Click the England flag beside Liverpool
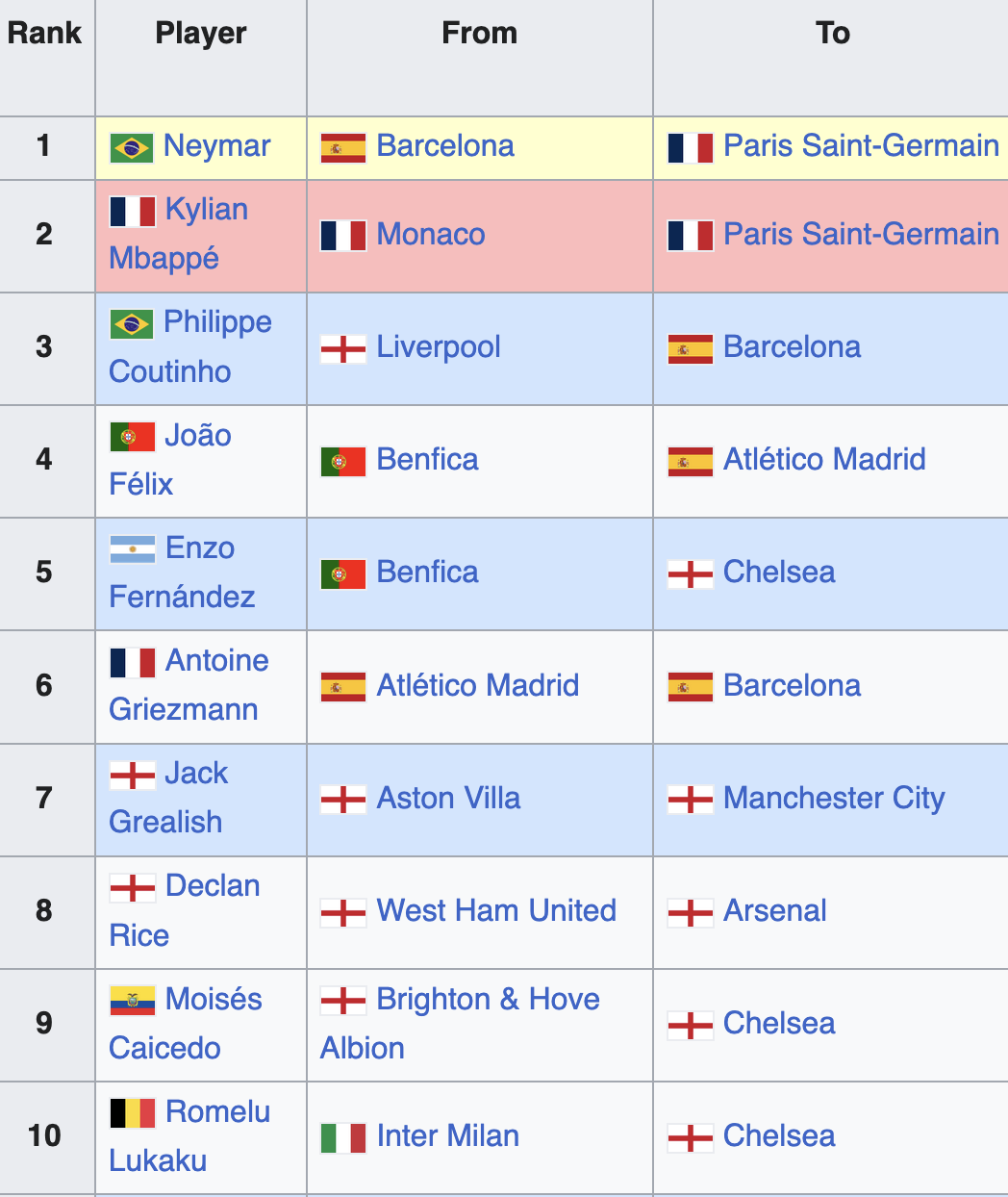The image size is (1008, 1197). [x=343, y=348]
